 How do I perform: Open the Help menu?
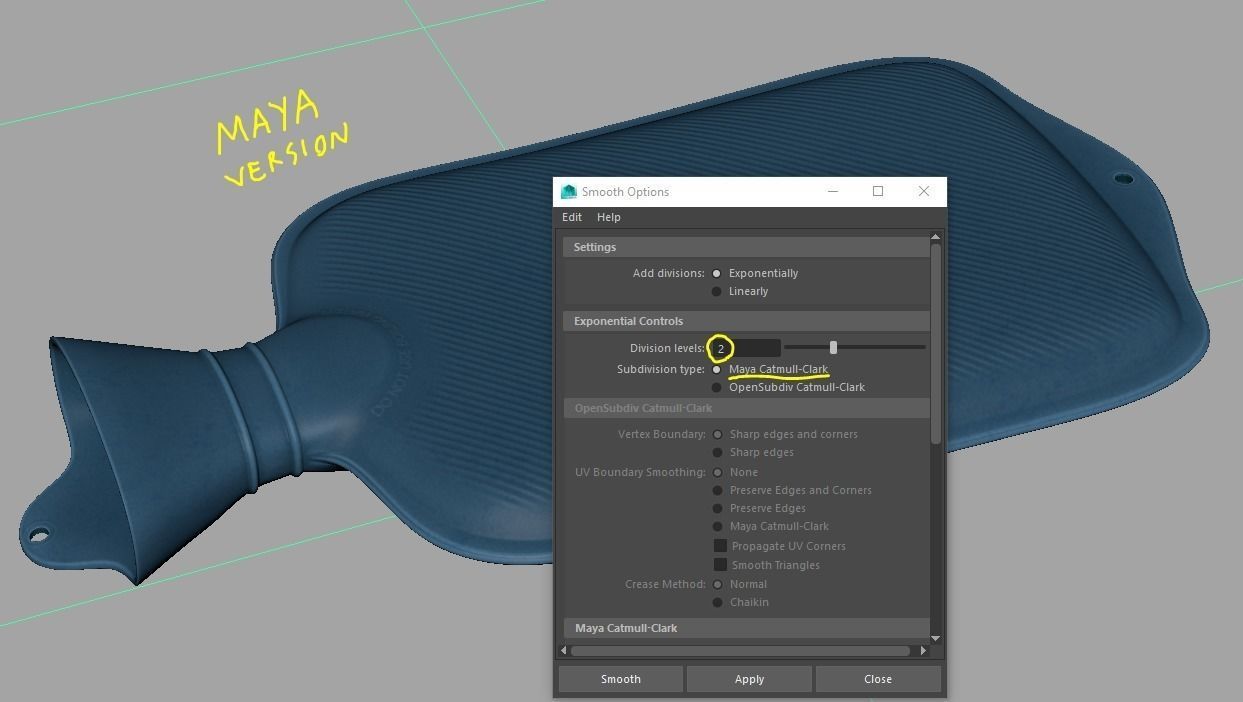[609, 217]
